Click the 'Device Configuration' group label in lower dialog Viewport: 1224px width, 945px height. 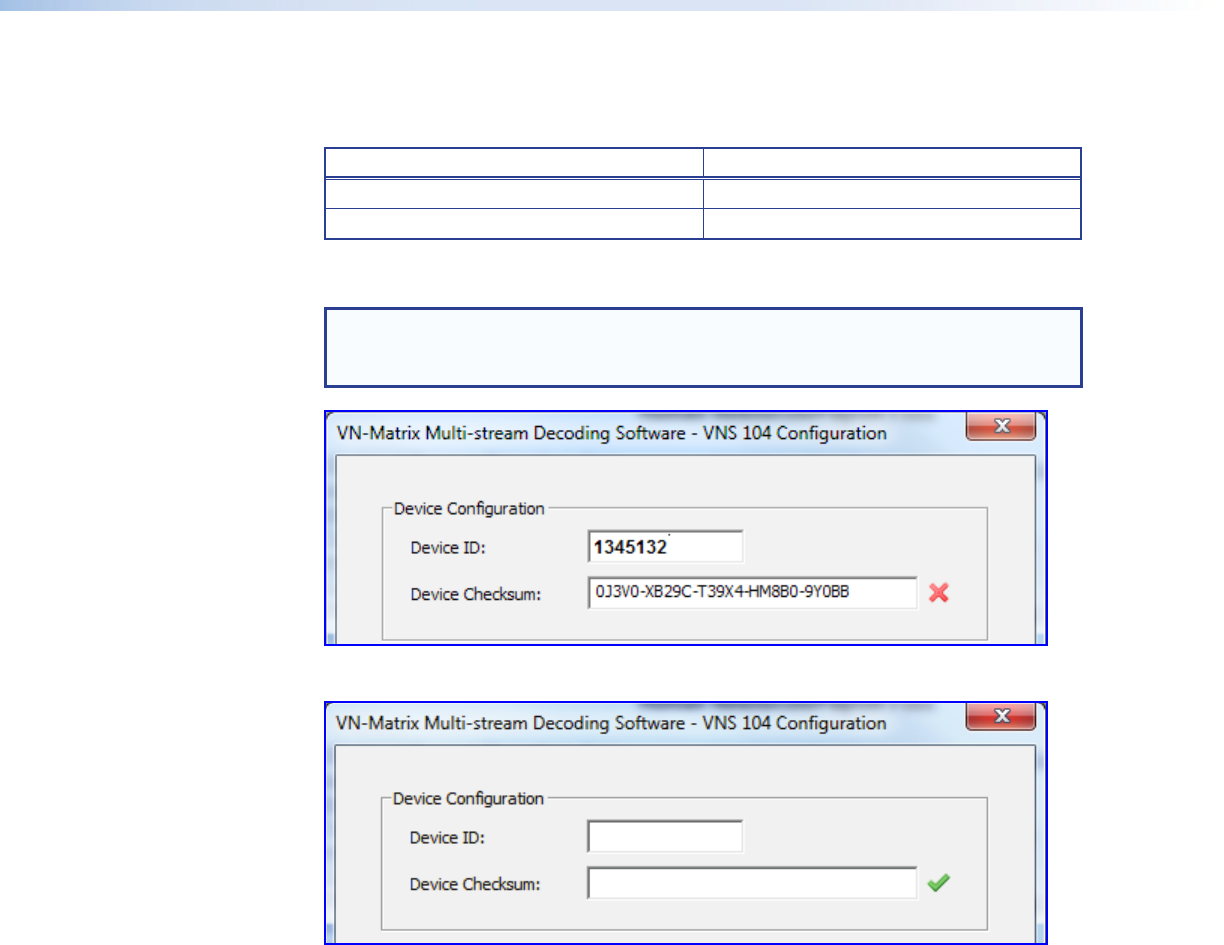[x=469, y=799]
